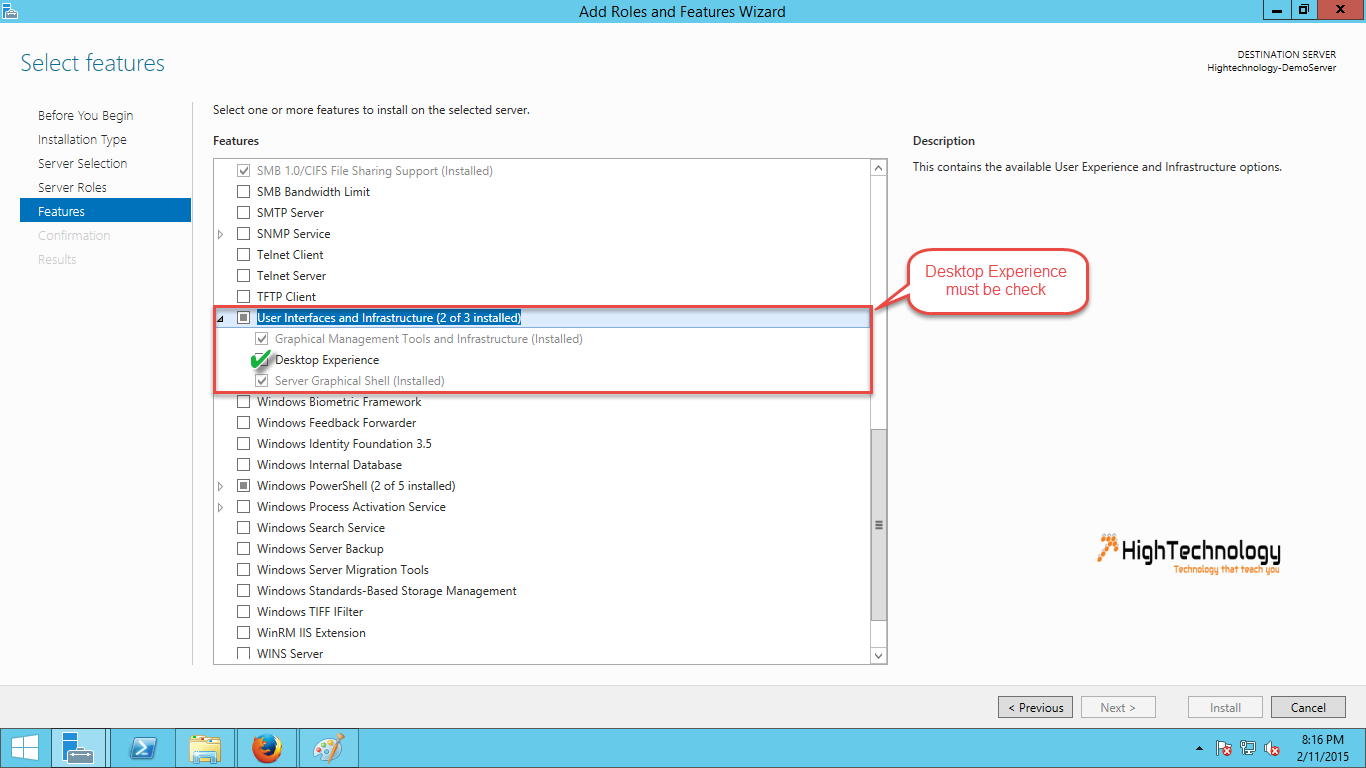Collapse User Interfaces and Infrastructure node
Image resolution: width=1366 pixels, height=768 pixels.
(x=221, y=318)
